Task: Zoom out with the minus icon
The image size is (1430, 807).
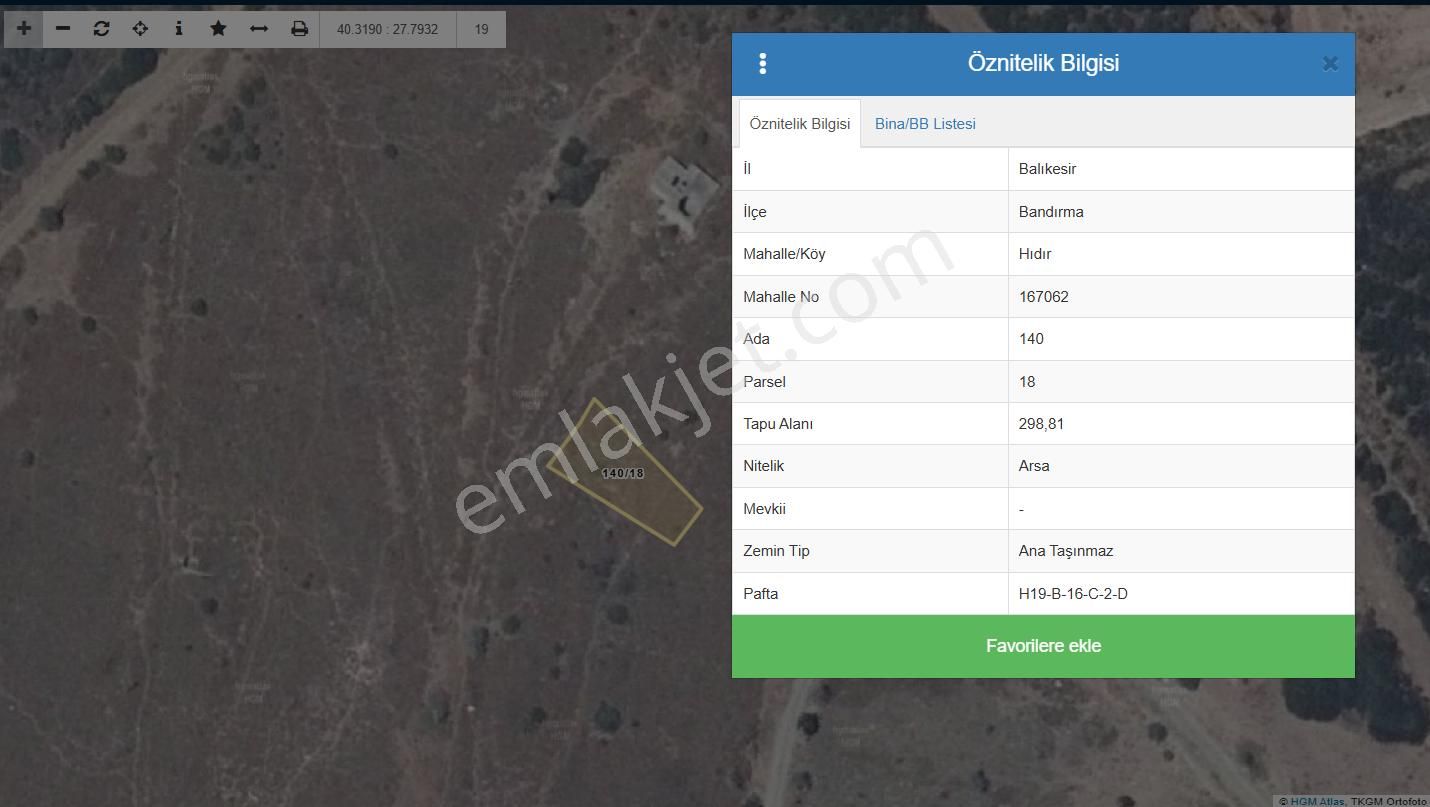Action: [63, 29]
